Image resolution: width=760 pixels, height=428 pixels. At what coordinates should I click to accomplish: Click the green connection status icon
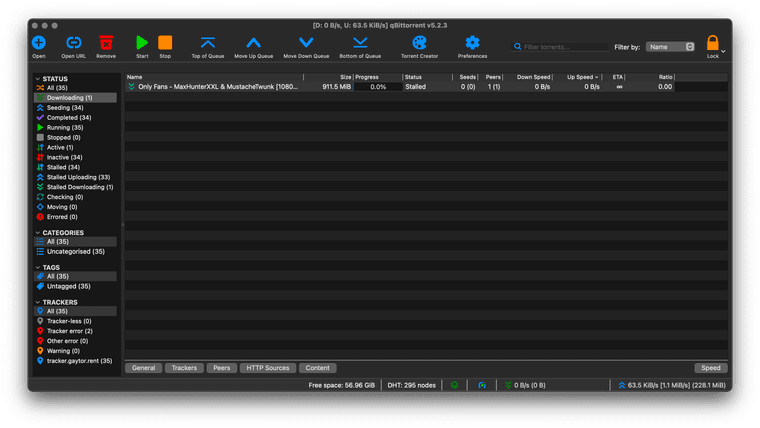pos(455,385)
